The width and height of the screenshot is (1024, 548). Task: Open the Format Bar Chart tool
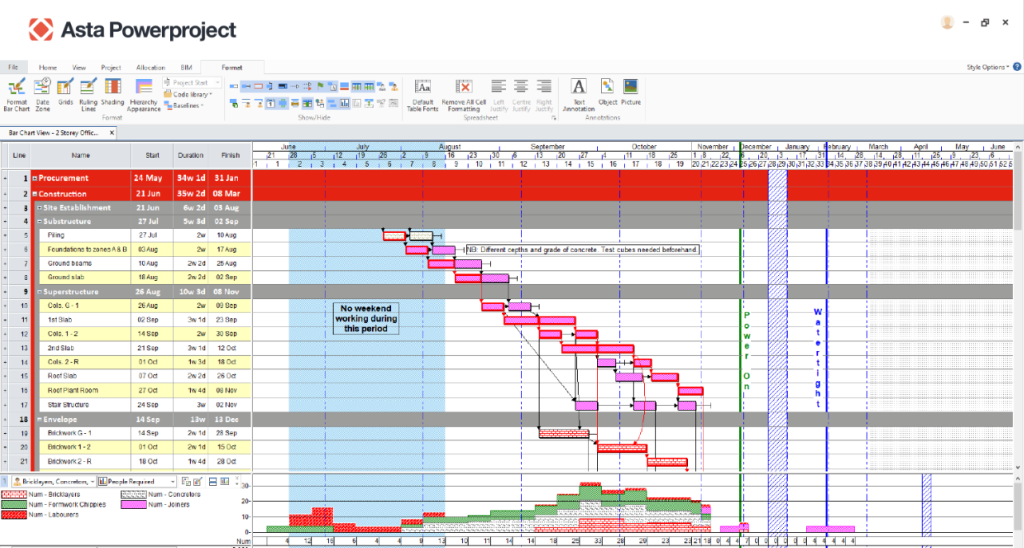(x=17, y=95)
